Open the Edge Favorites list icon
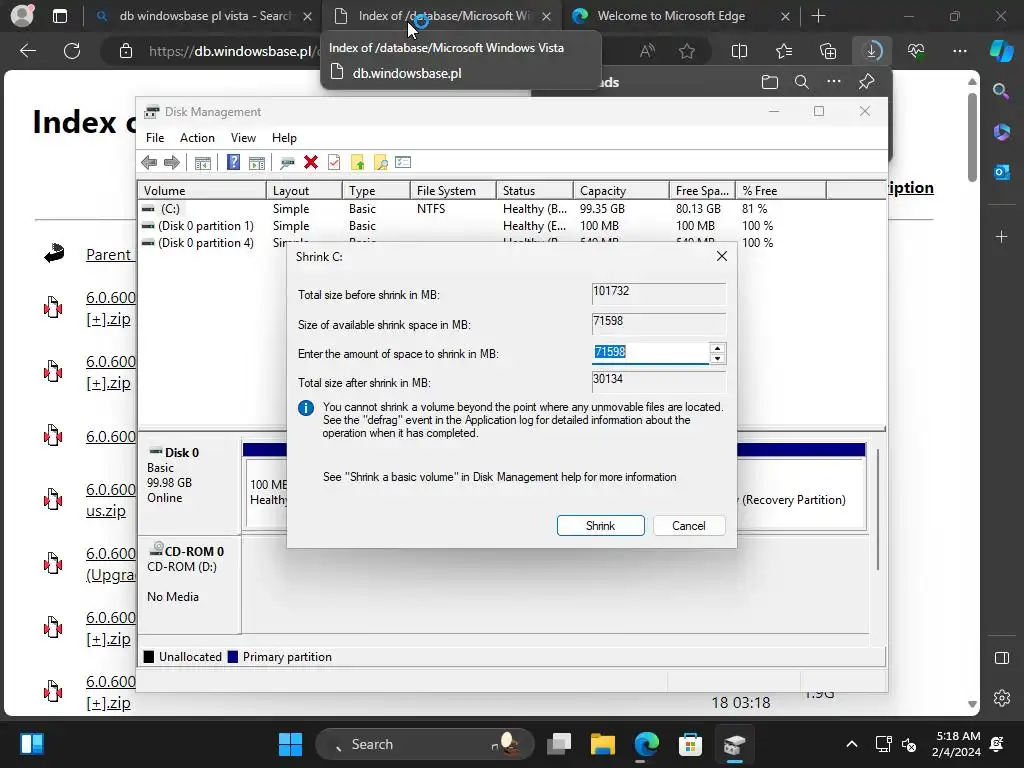1024x768 pixels. pyautogui.click(x=784, y=51)
